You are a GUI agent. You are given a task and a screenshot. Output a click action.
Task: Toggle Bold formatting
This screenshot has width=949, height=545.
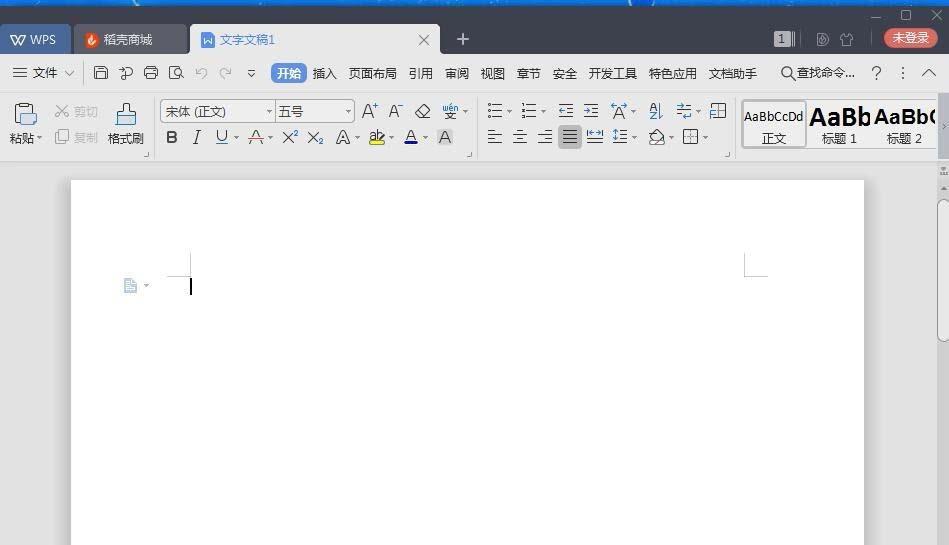pos(172,137)
